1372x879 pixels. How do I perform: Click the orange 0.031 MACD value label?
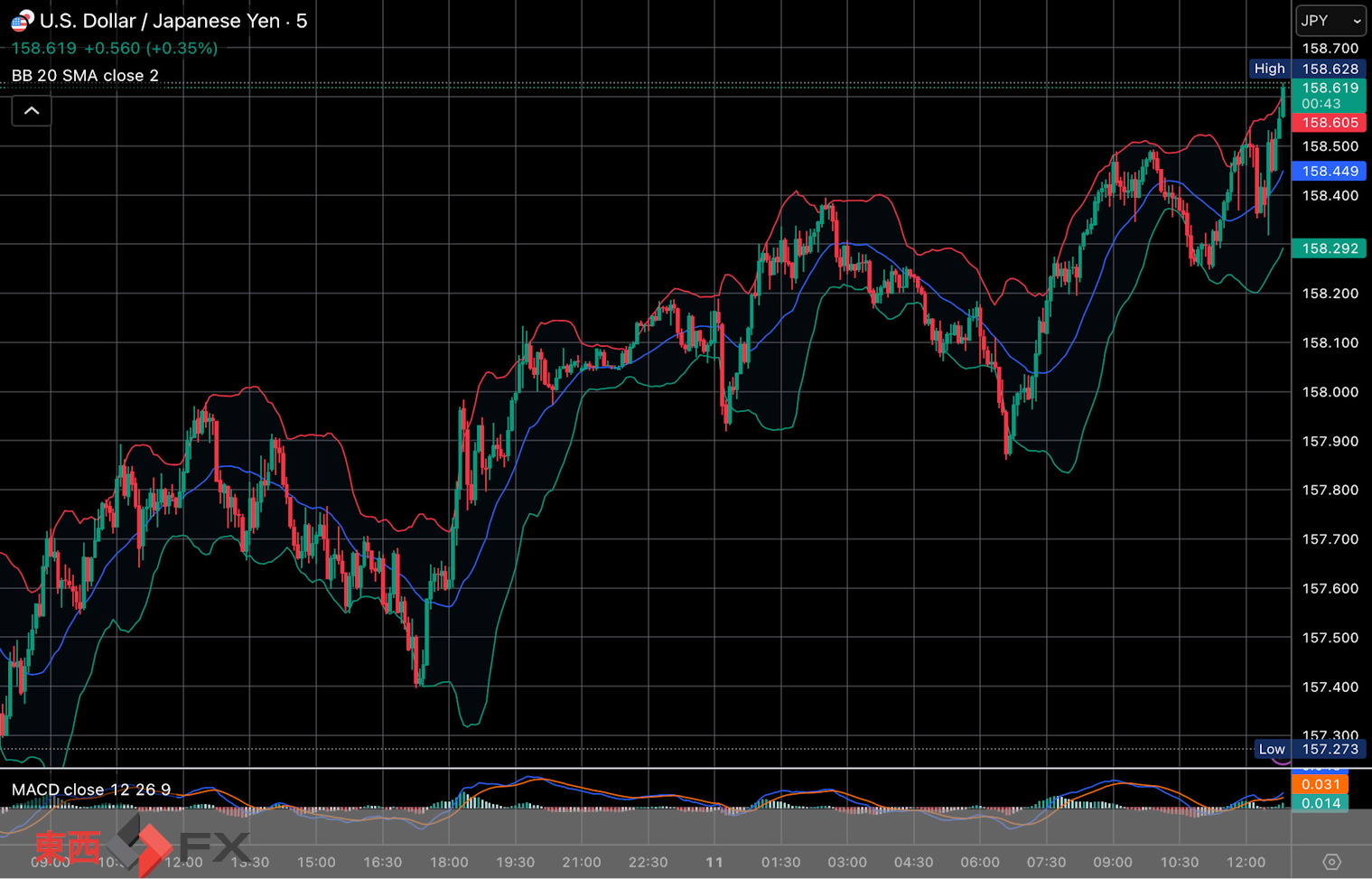[x=1321, y=784]
